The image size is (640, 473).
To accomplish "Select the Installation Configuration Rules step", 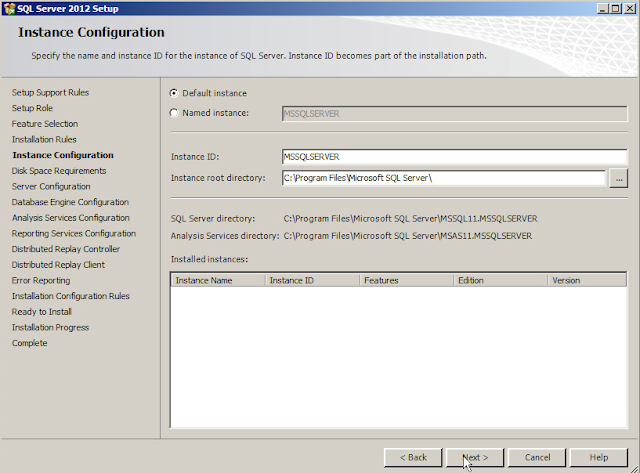I will point(71,296).
